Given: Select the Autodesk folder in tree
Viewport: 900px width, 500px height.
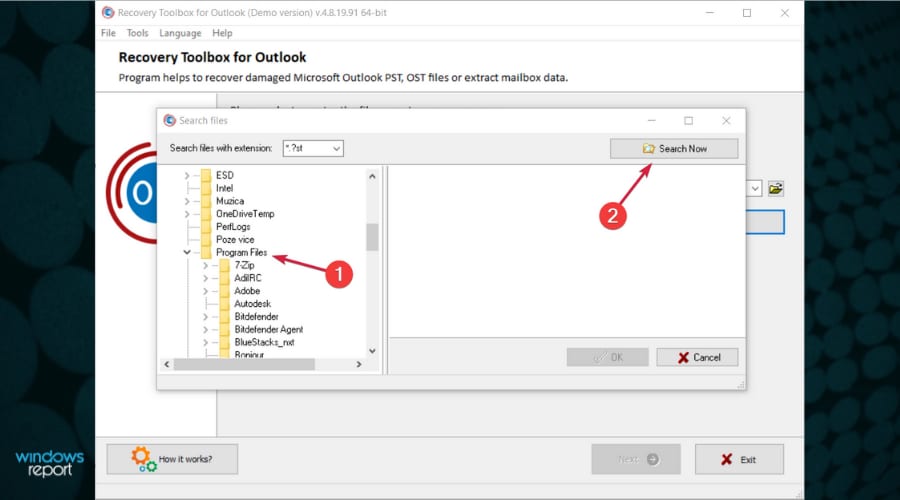Looking at the screenshot, I should 253,304.
